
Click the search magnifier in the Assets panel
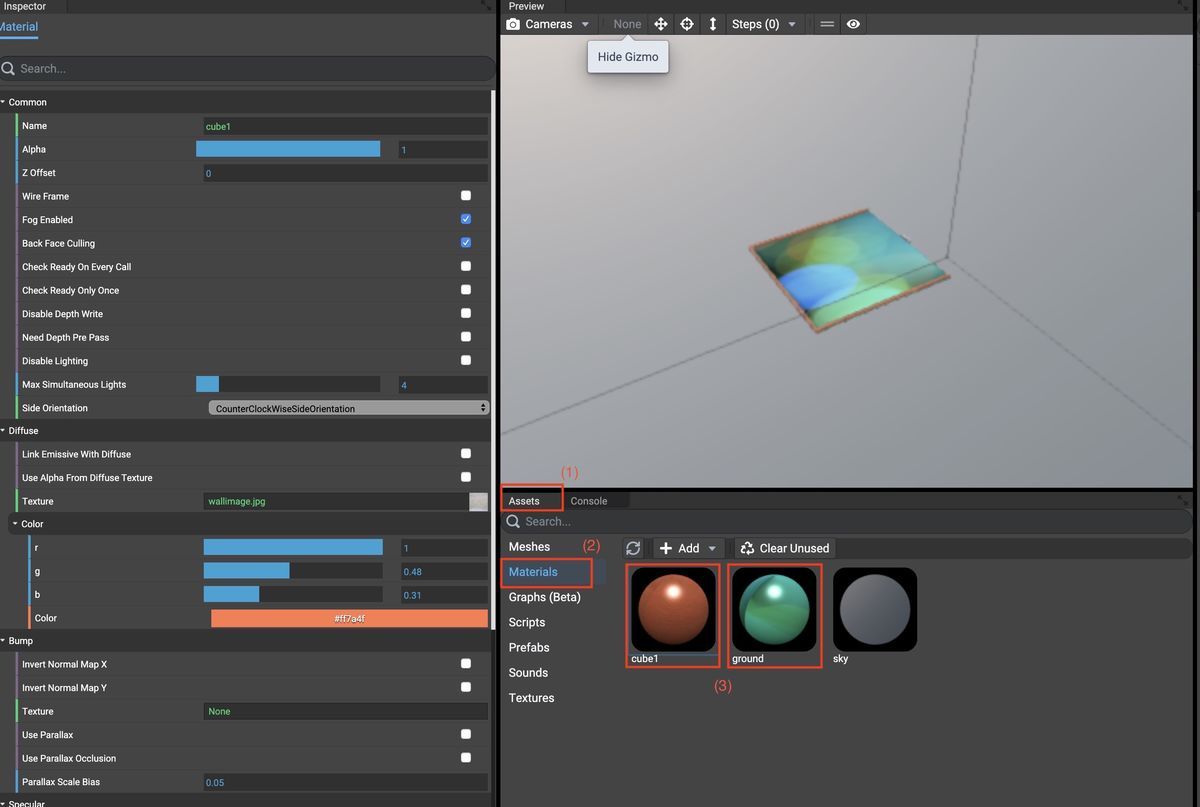[x=511, y=521]
